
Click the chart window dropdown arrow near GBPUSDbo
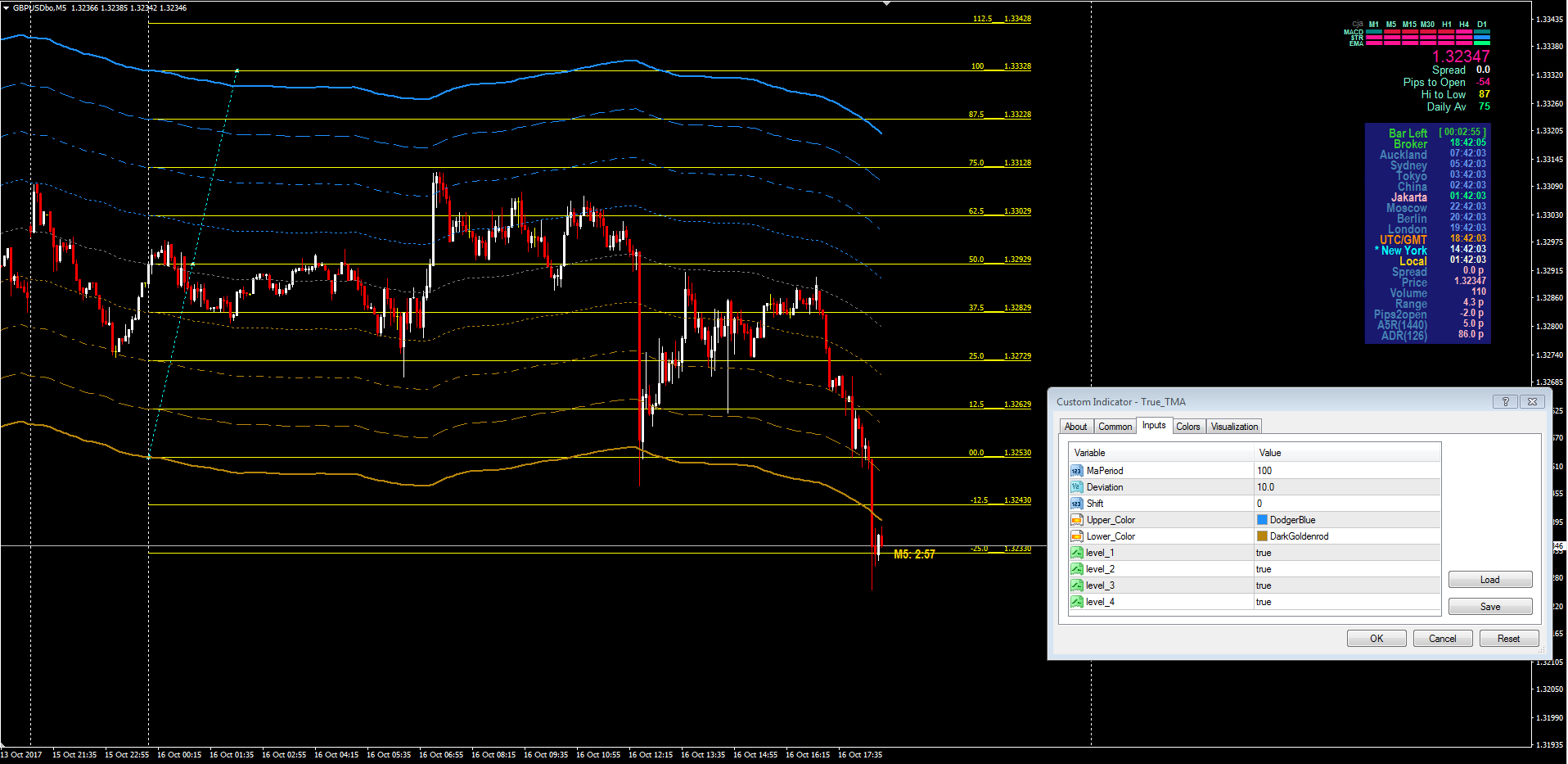coord(7,7)
